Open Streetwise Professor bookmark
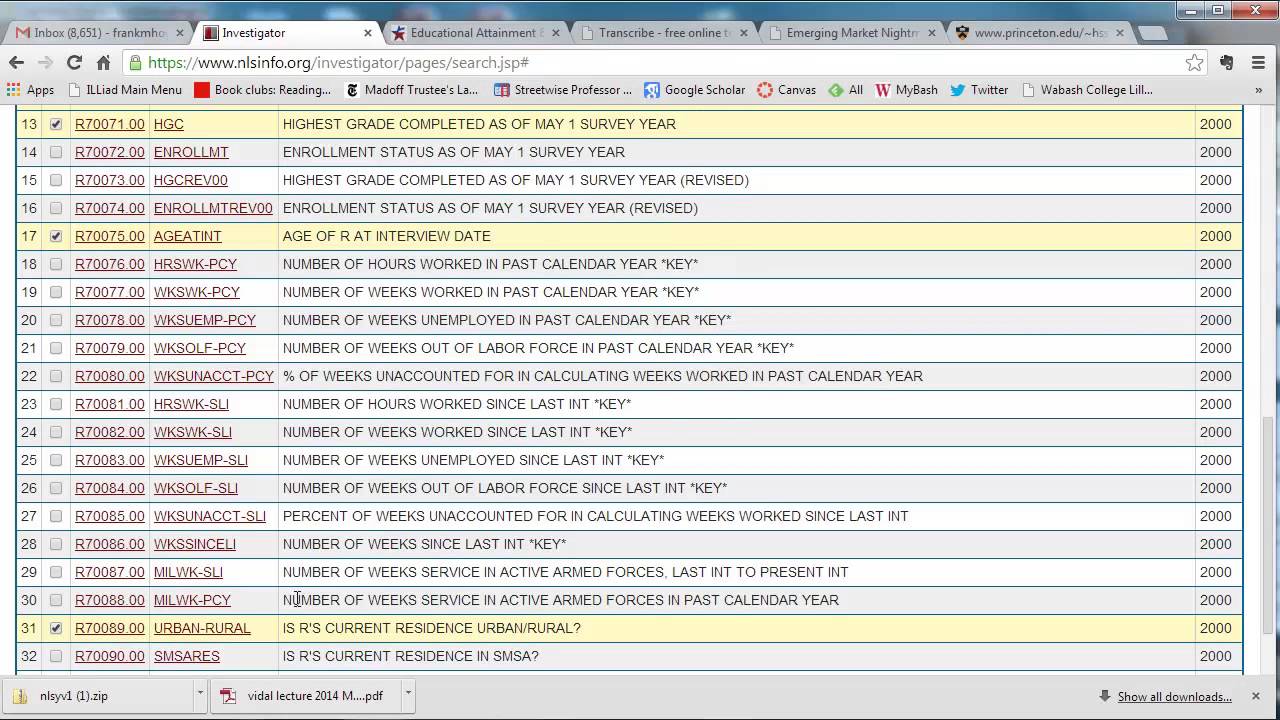 [563, 90]
